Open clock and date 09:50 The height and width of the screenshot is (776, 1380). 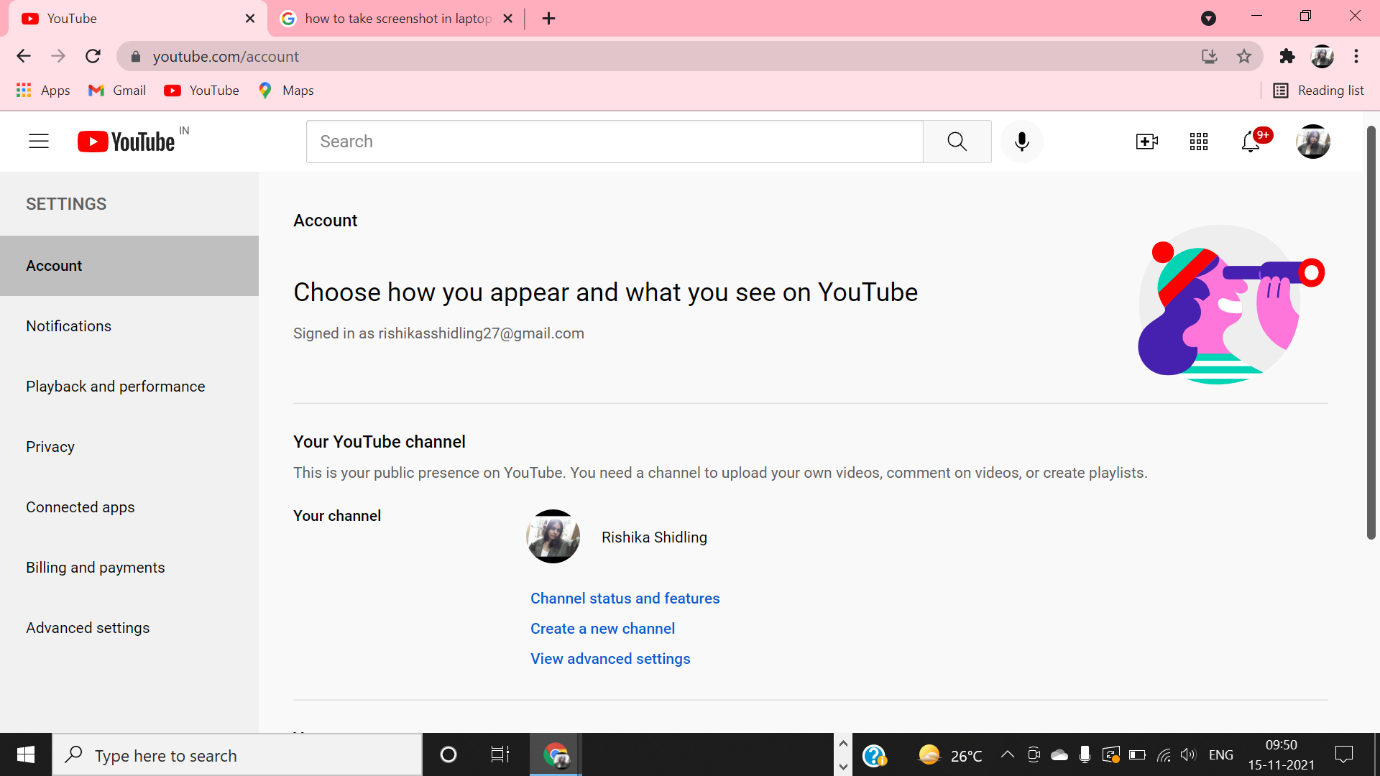point(1281,755)
